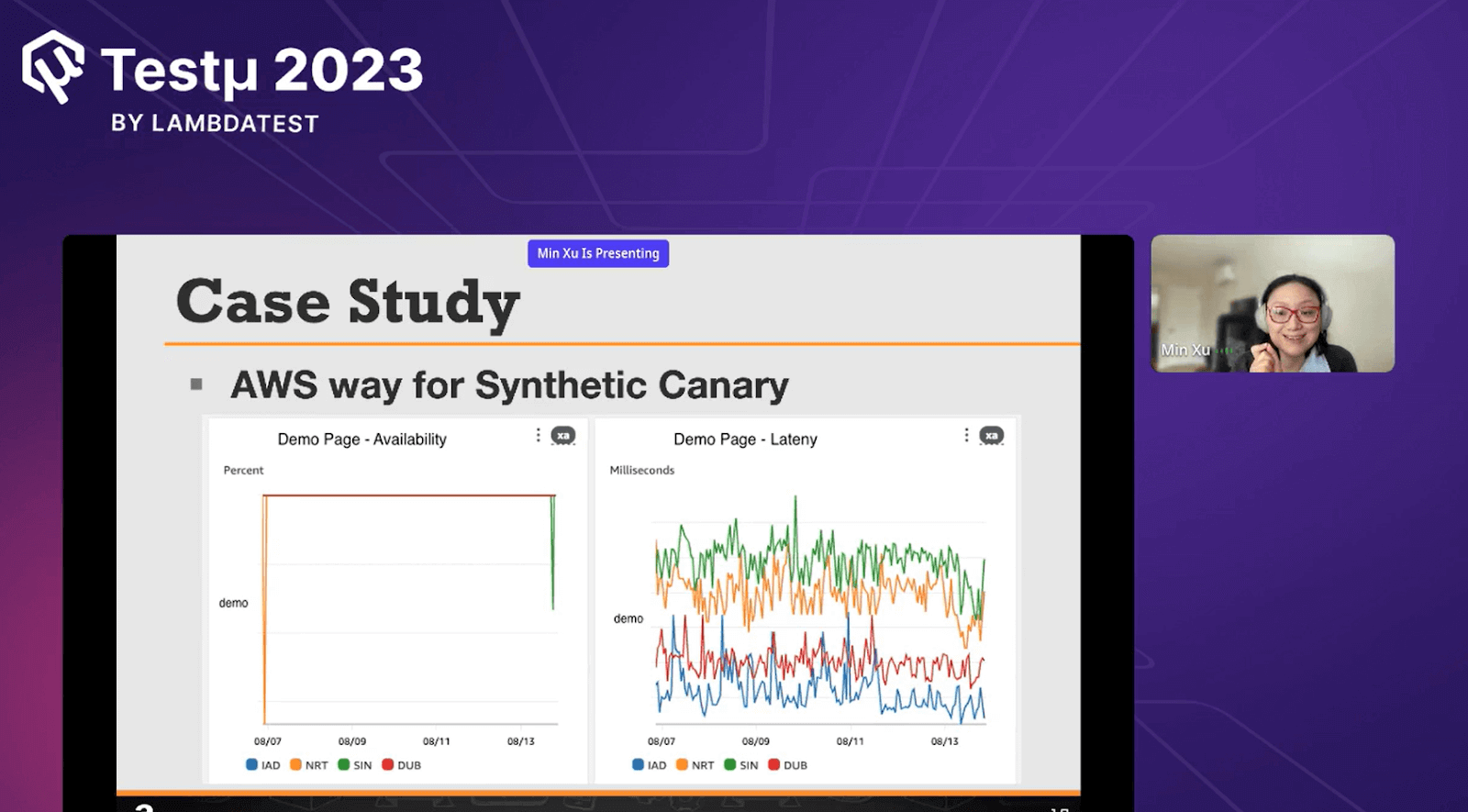Click the blue IAD swatch in Lateny legend
1468x812 pixels.
coord(638,764)
